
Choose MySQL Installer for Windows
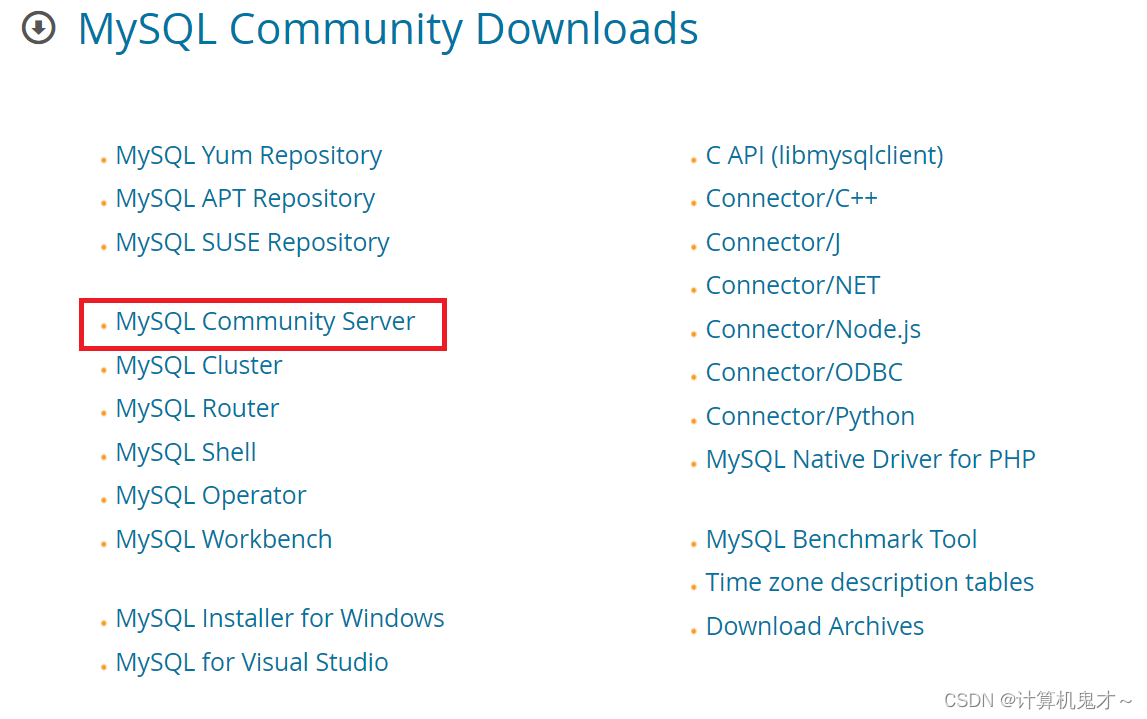coord(280,619)
